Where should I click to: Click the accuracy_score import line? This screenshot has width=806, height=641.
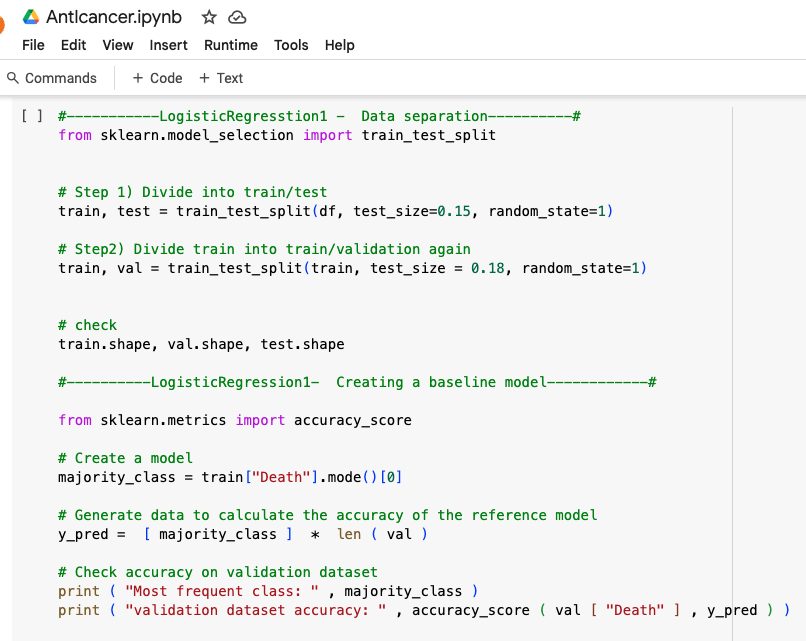pyautogui.click(x=234, y=420)
